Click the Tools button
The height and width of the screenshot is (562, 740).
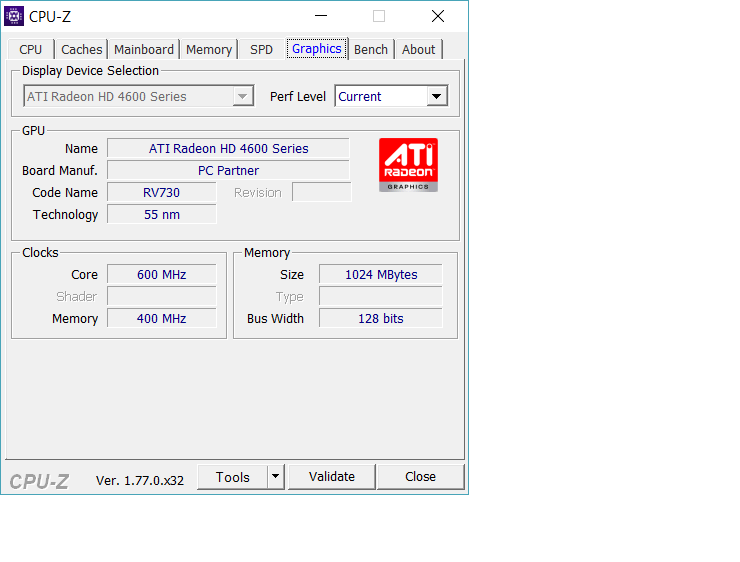tap(233, 477)
